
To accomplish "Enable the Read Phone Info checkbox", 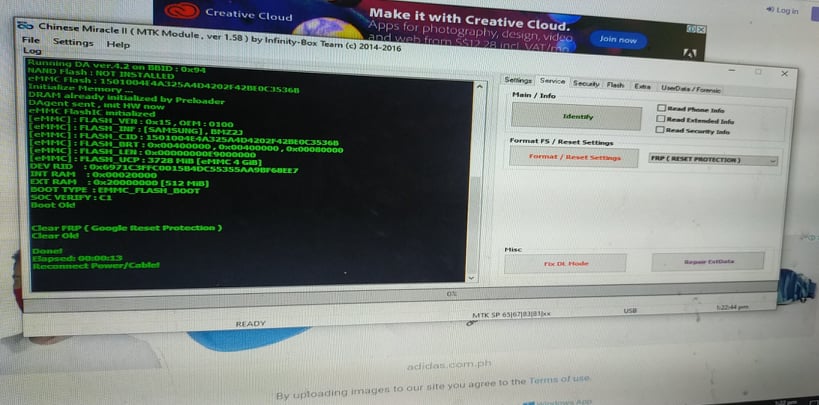I will coord(662,108).
